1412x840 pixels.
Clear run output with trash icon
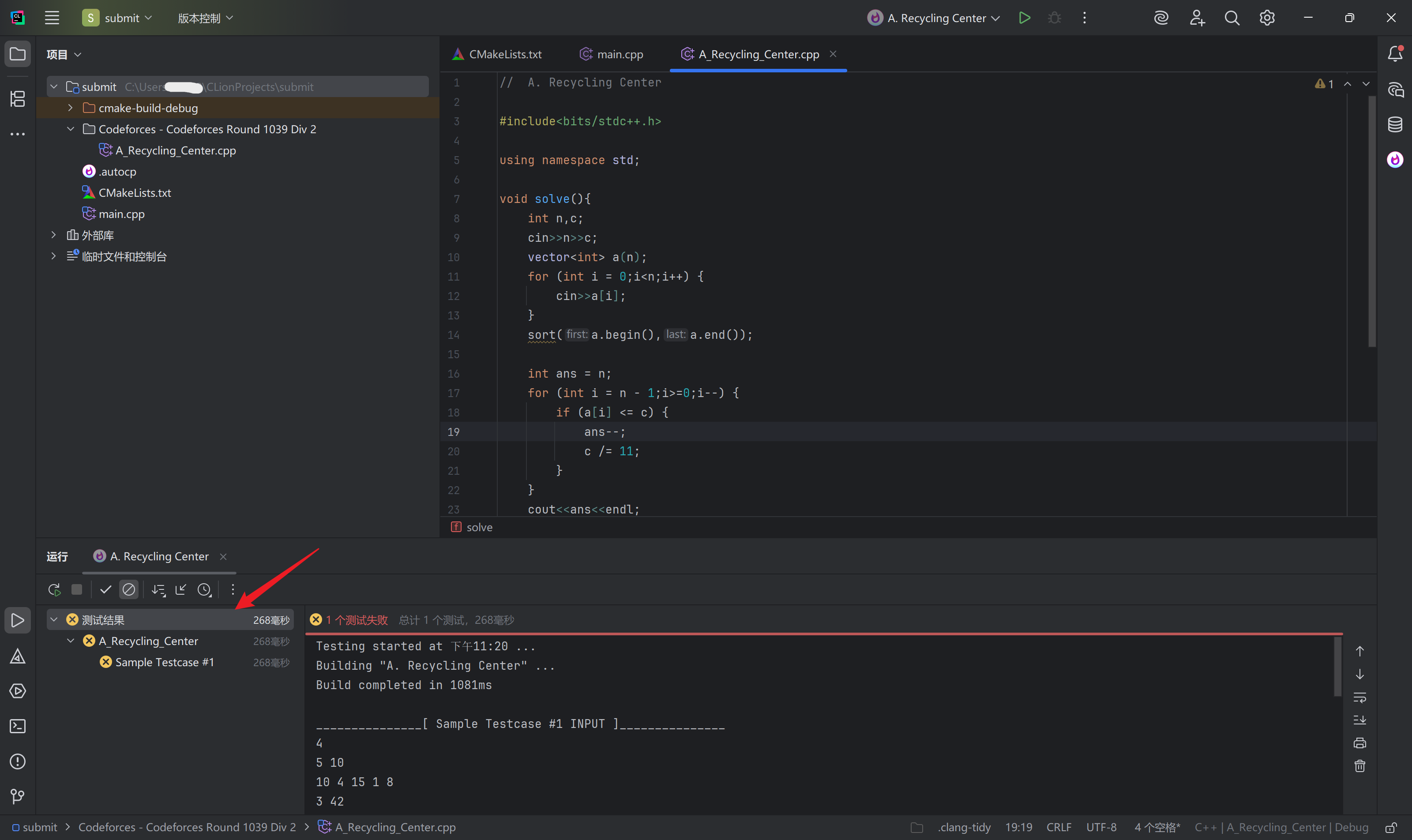click(1360, 766)
